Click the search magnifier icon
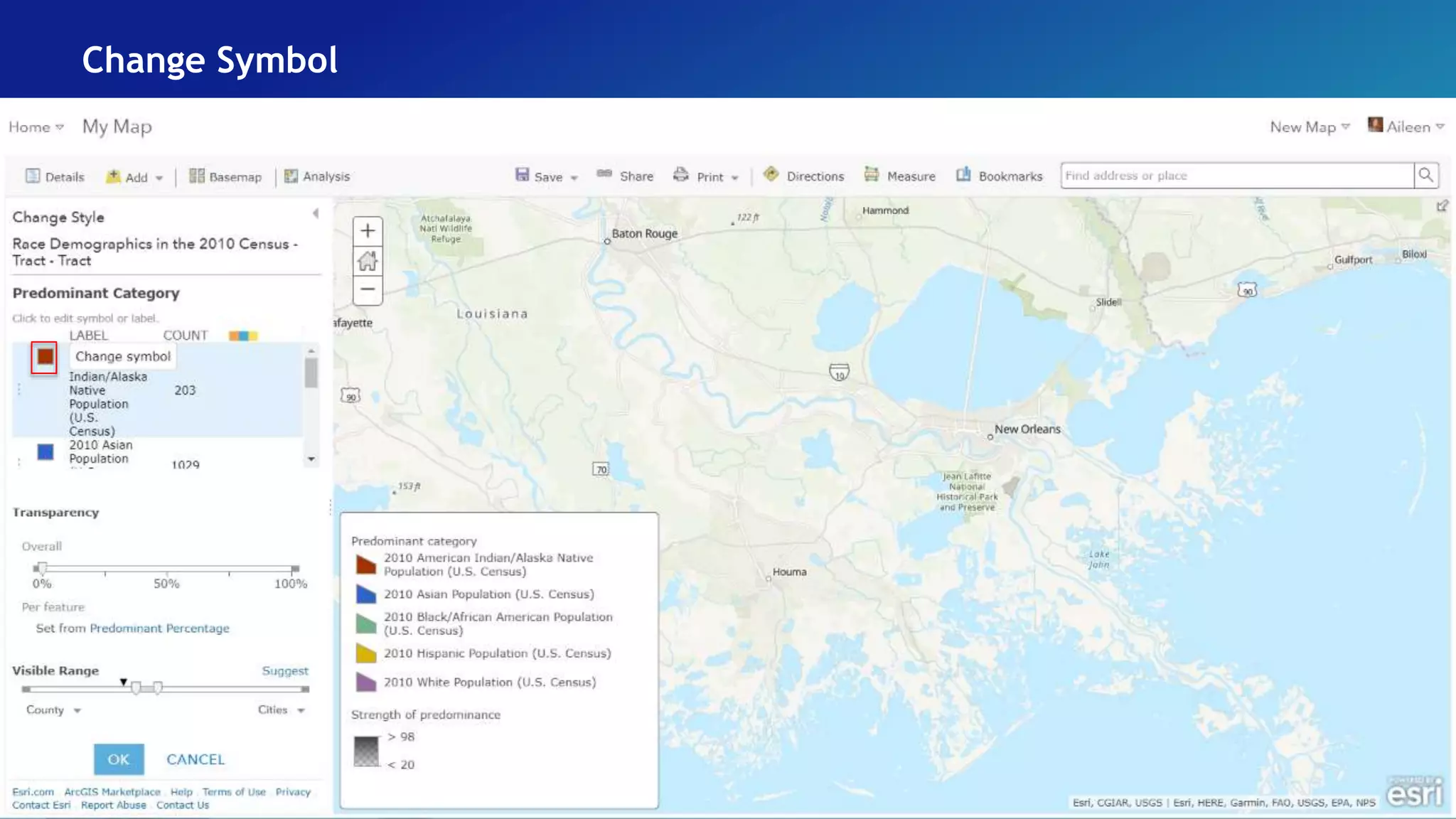 click(1425, 176)
